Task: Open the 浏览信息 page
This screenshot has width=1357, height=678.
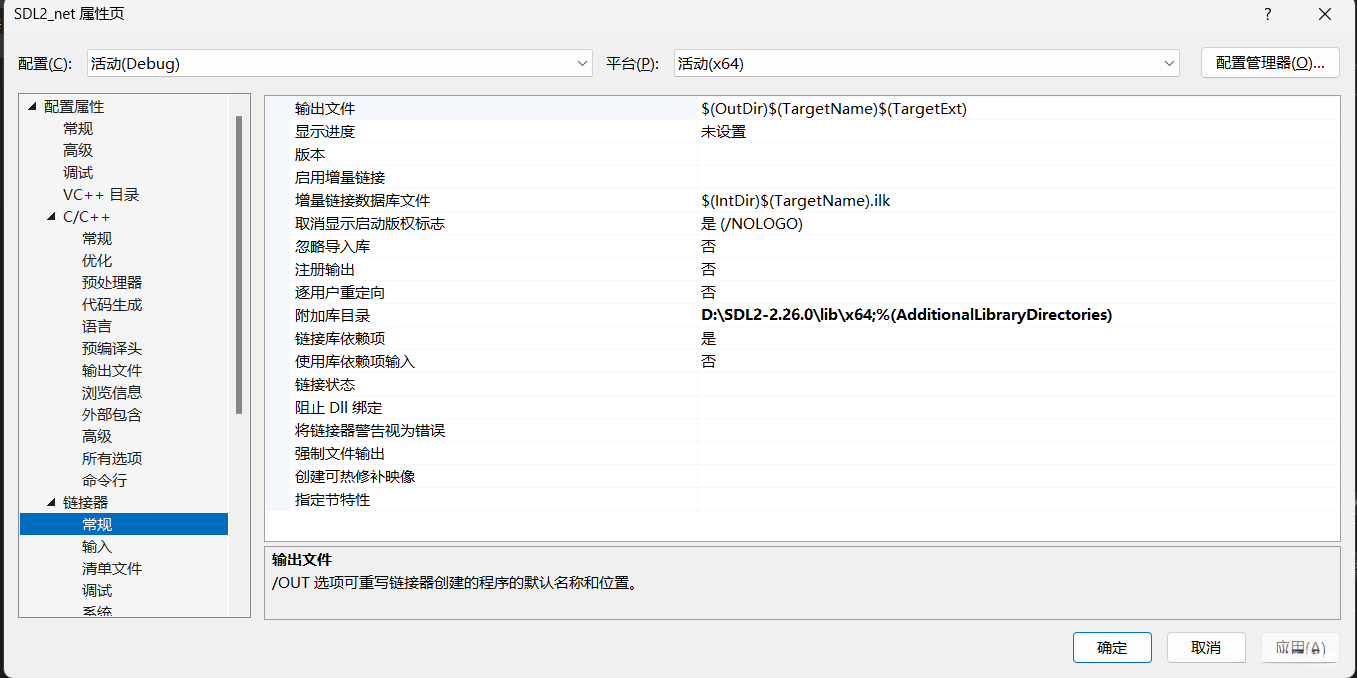Action: point(112,392)
